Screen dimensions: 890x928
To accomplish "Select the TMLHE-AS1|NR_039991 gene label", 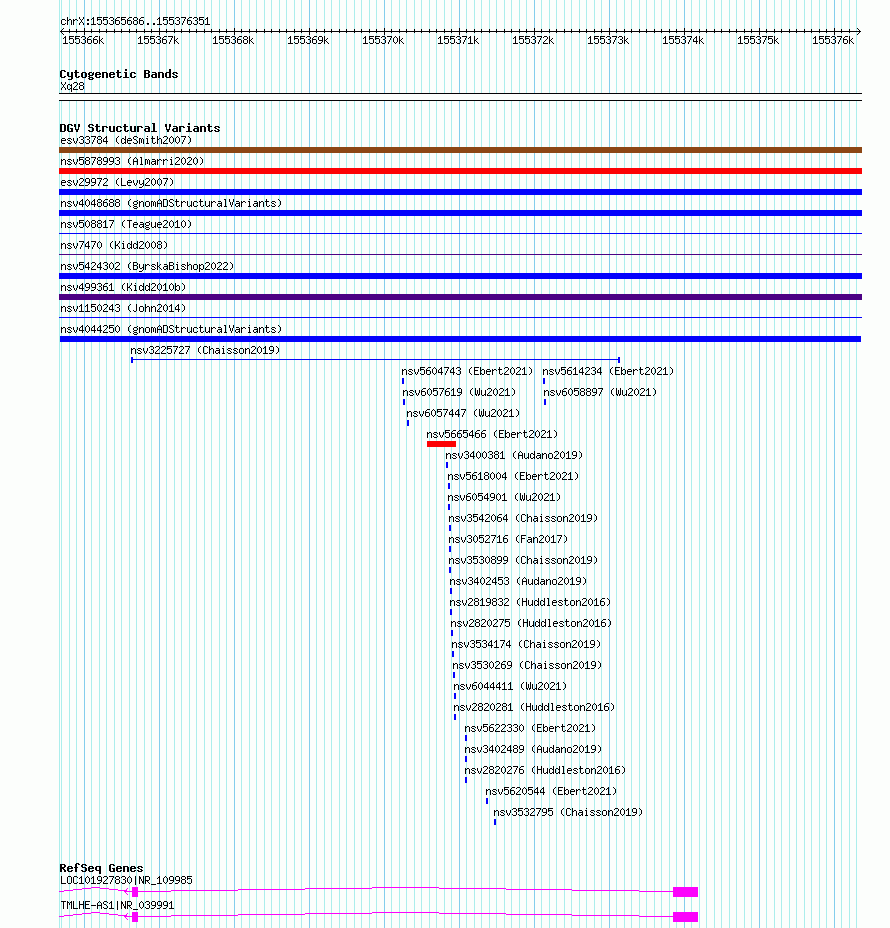I will [117, 906].
